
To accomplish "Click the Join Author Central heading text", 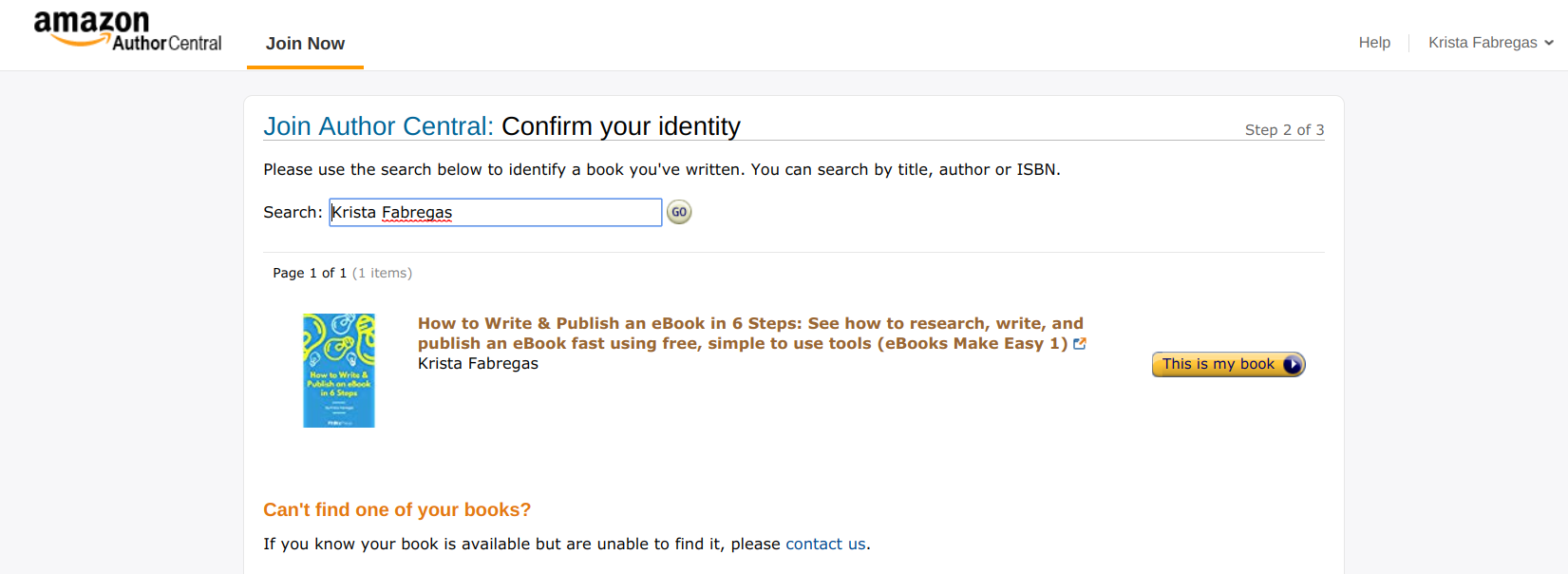I will pos(378,126).
